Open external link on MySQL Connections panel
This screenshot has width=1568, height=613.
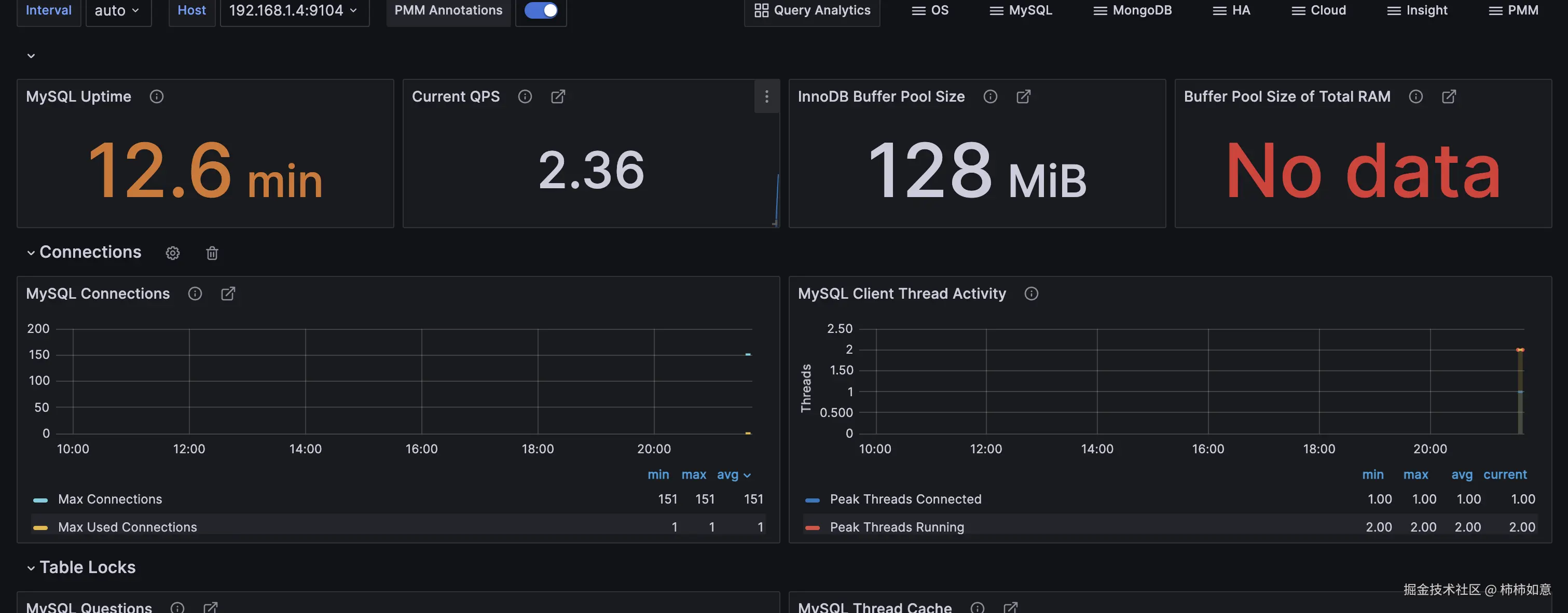click(x=228, y=293)
